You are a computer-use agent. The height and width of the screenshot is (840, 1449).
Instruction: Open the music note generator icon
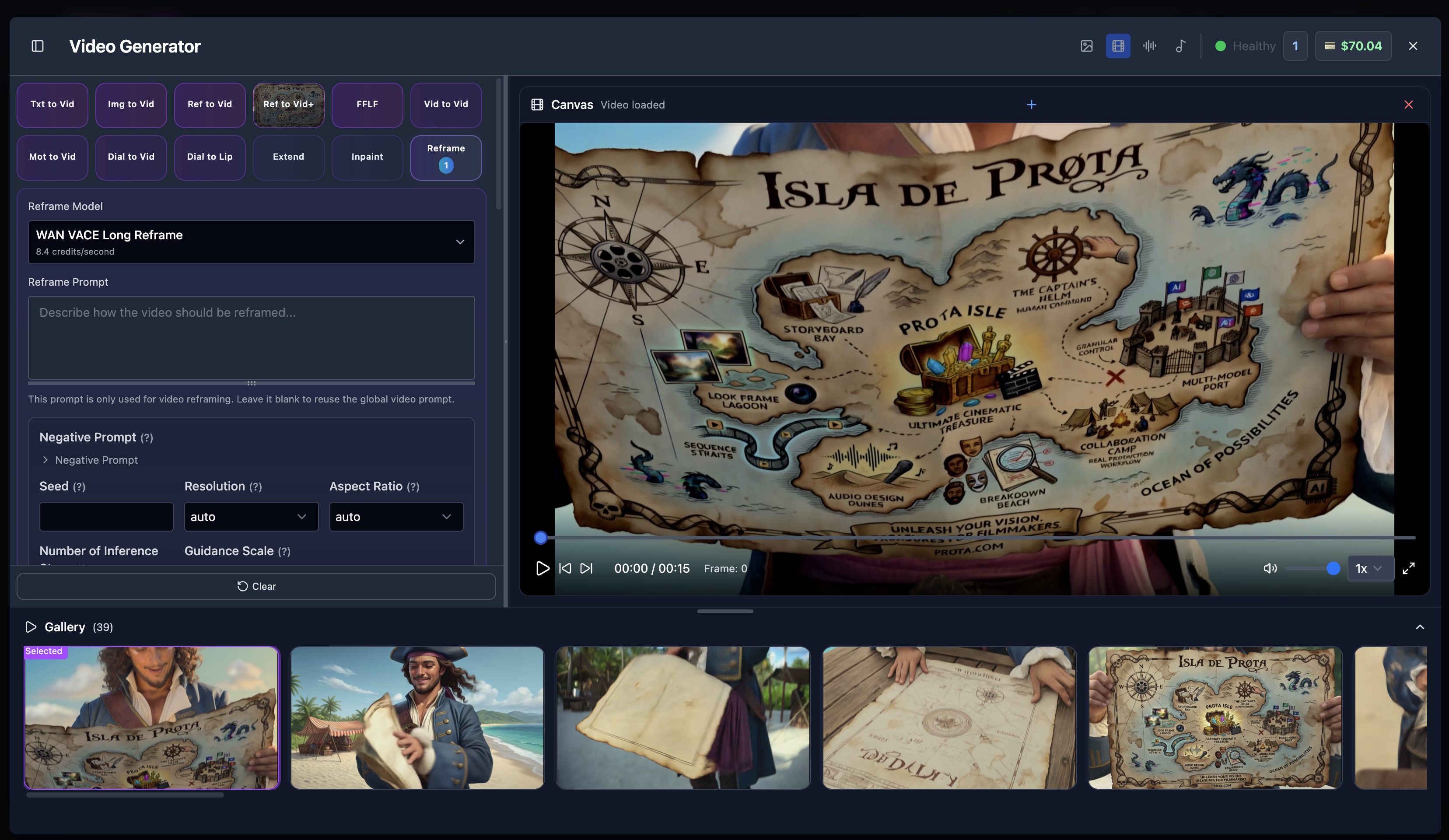click(1180, 46)
